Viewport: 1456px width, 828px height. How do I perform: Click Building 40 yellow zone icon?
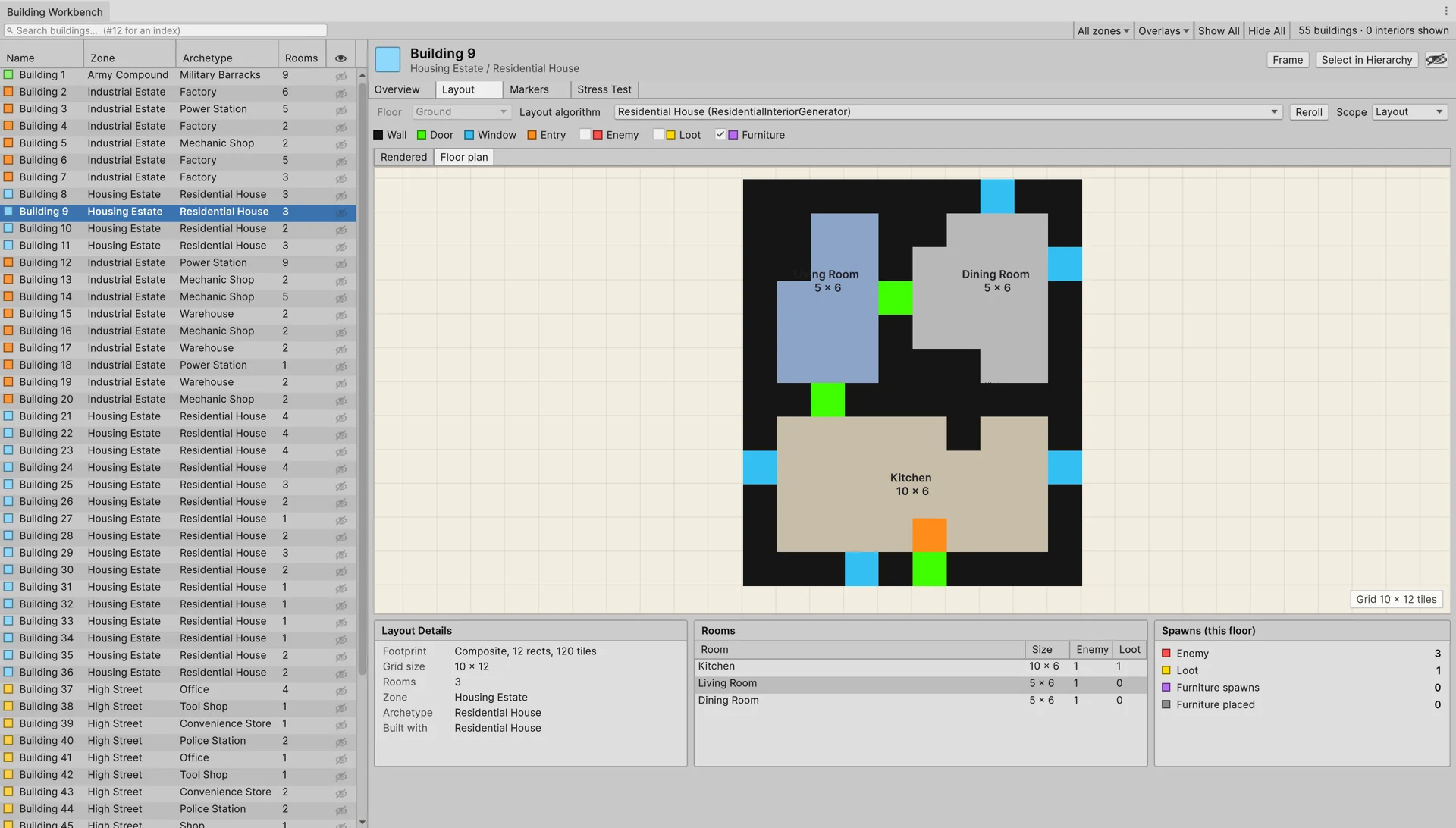(x=8, y=740)
